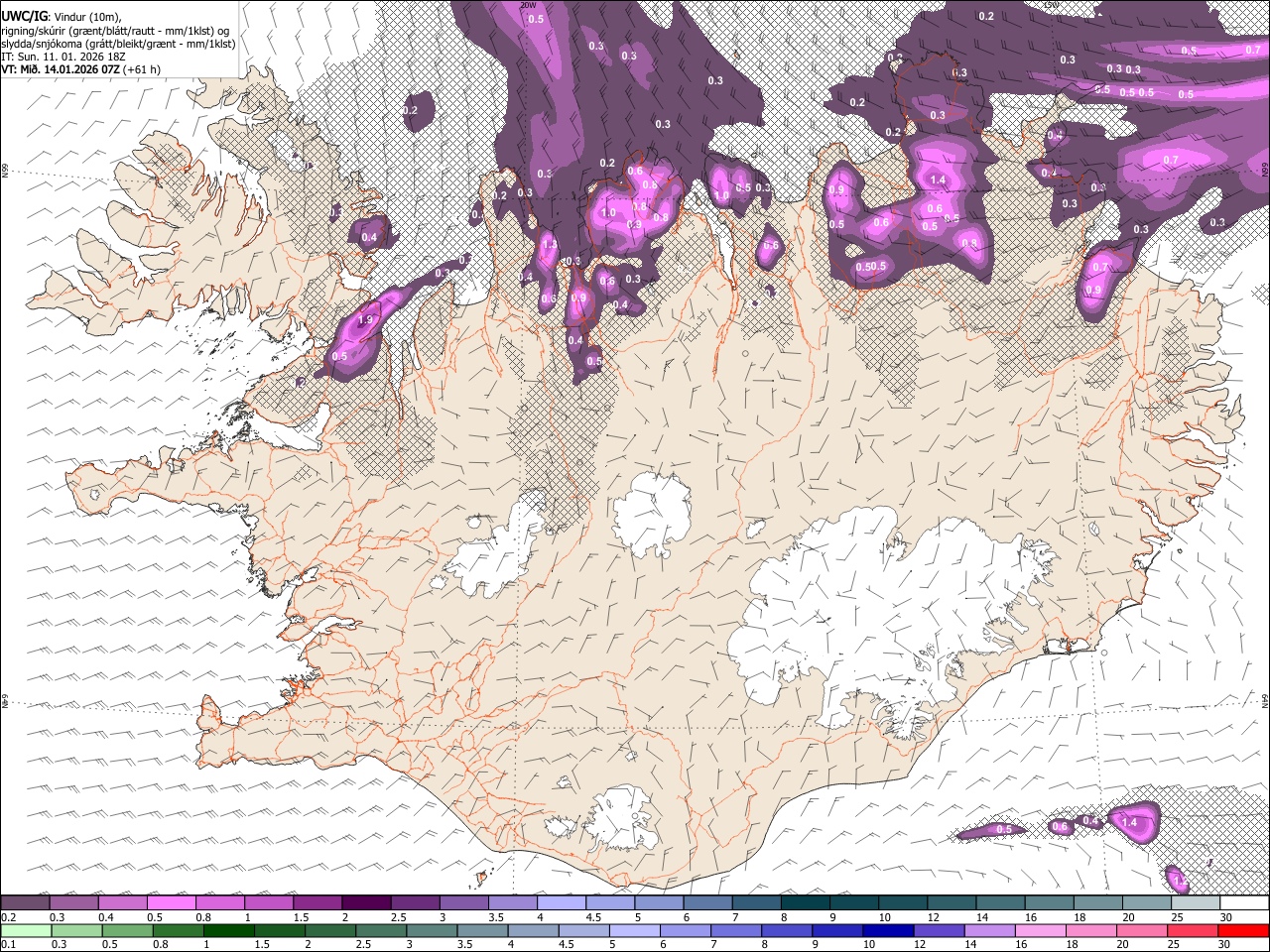
Task: Click the '0.1' label in the bottom legend row
Action: 8,945
